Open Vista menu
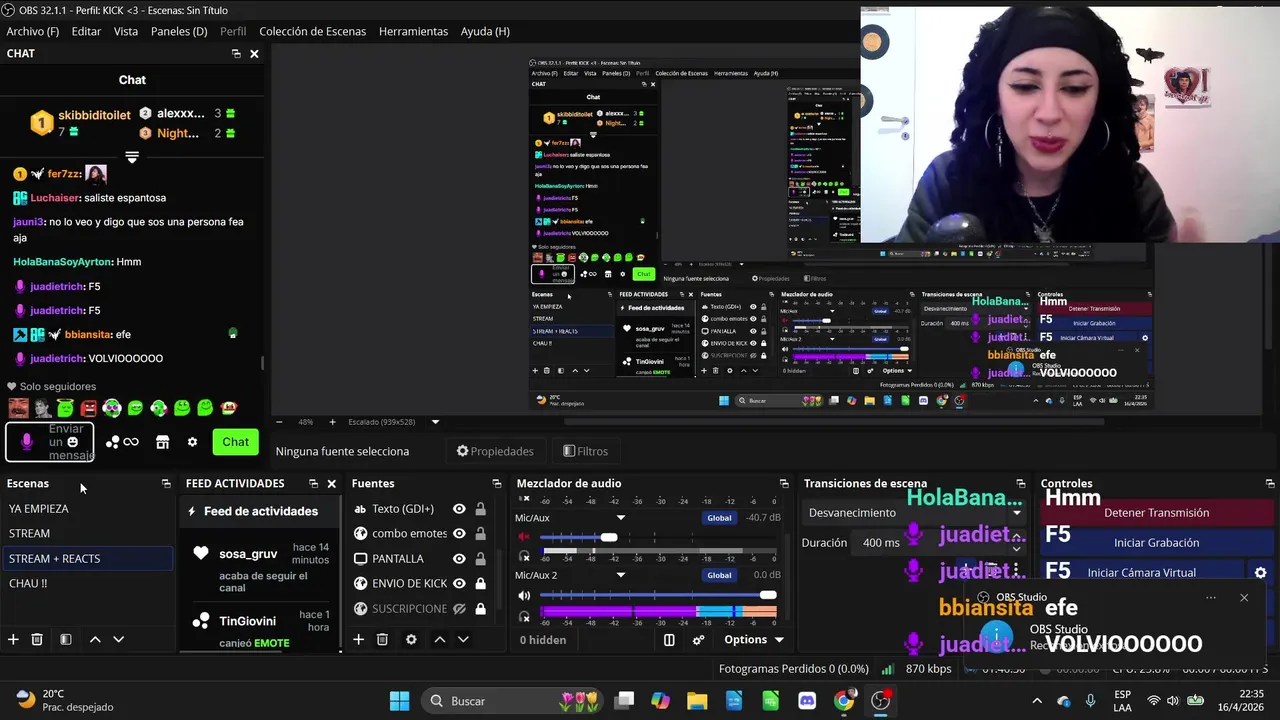The image size is (1280, 720). coord(126,31)
